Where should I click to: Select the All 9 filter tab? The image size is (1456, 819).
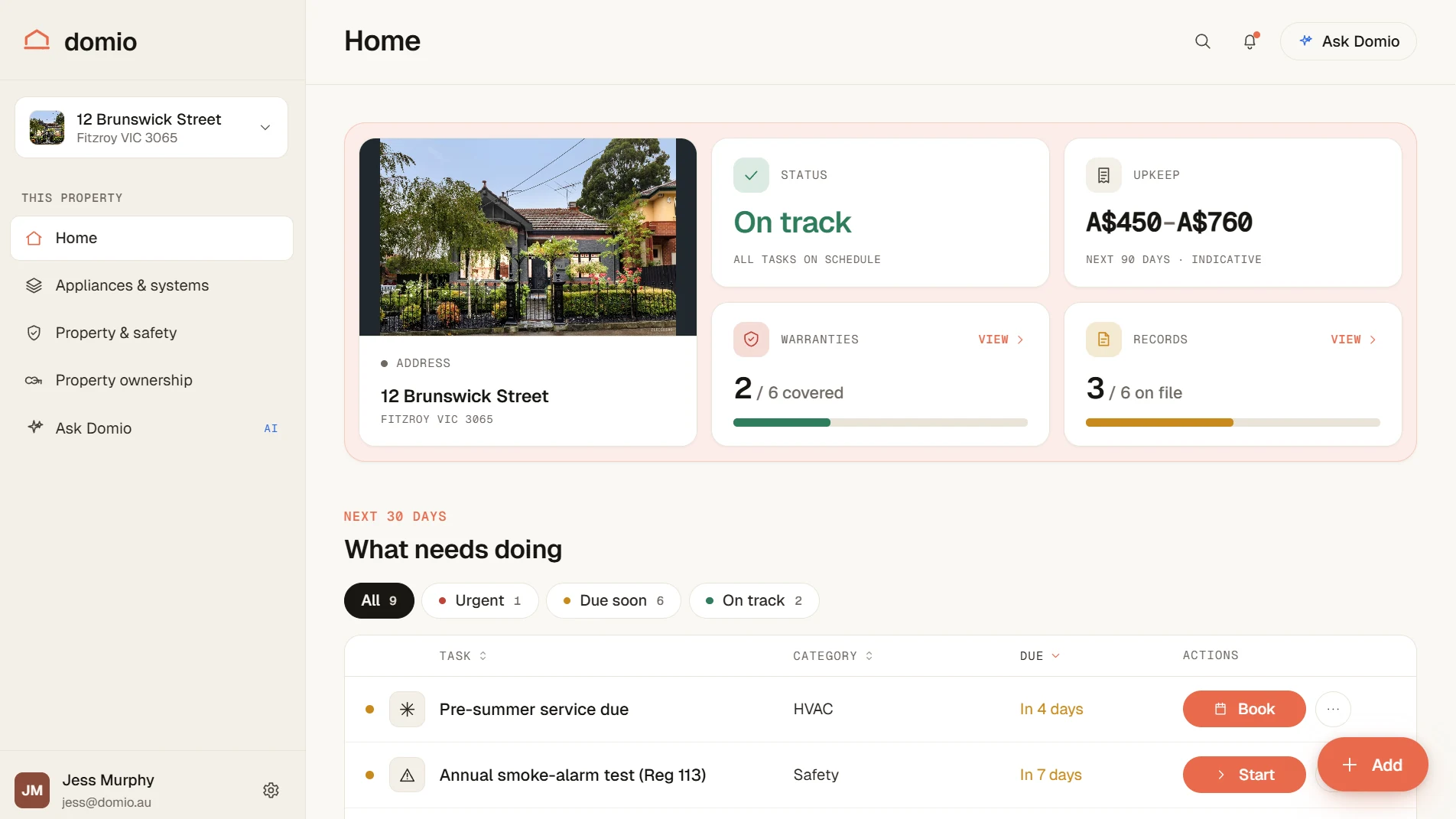click(x=379, y=600)
